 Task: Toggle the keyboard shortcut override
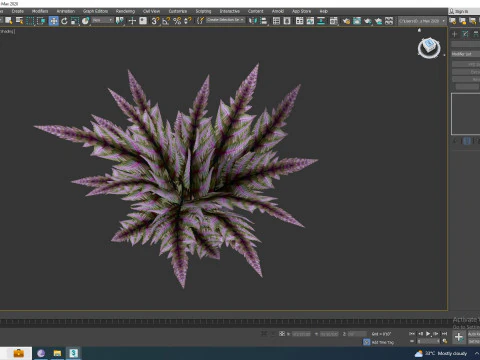[143, 21]
